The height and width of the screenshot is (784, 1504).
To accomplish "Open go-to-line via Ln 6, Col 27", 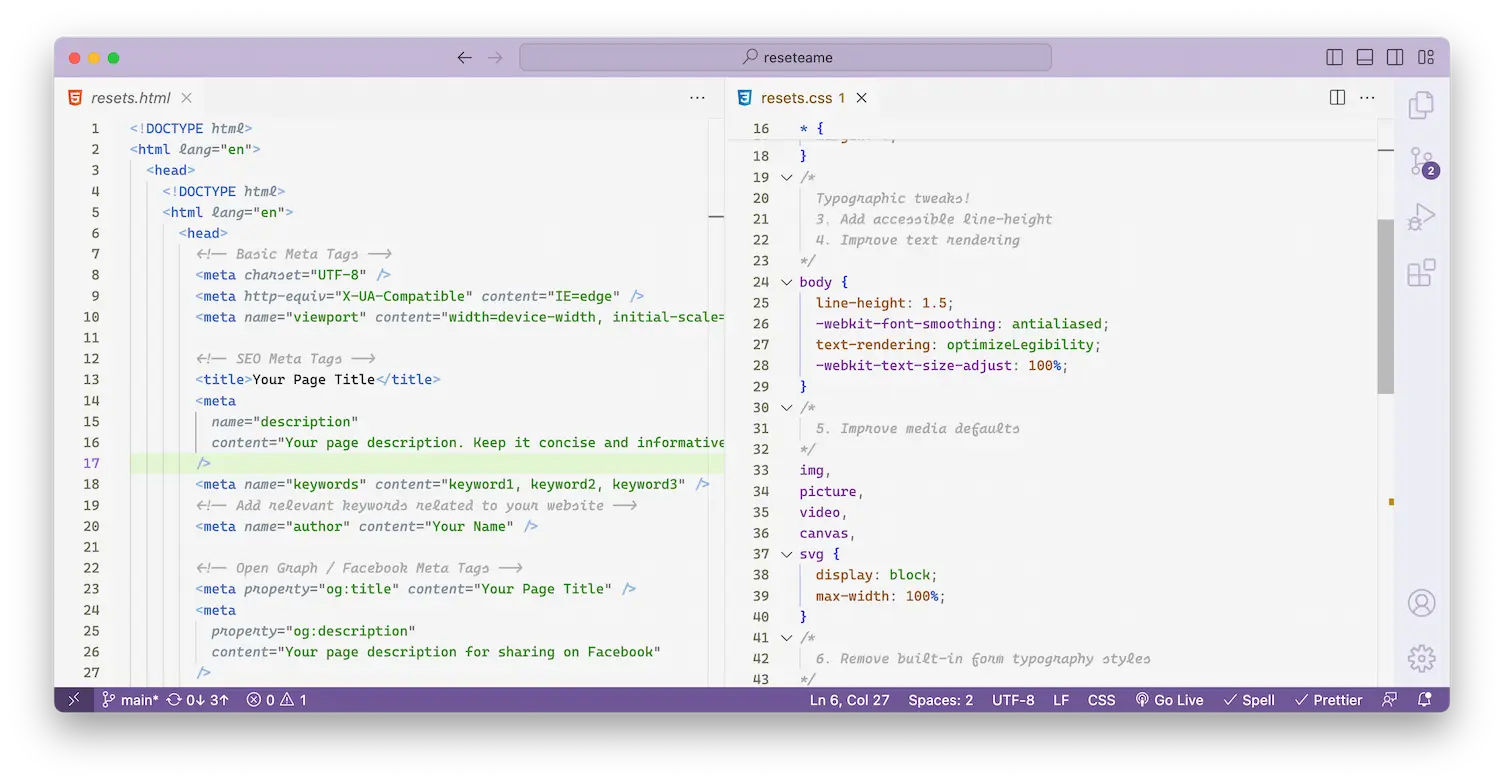I will click(849, 700).
